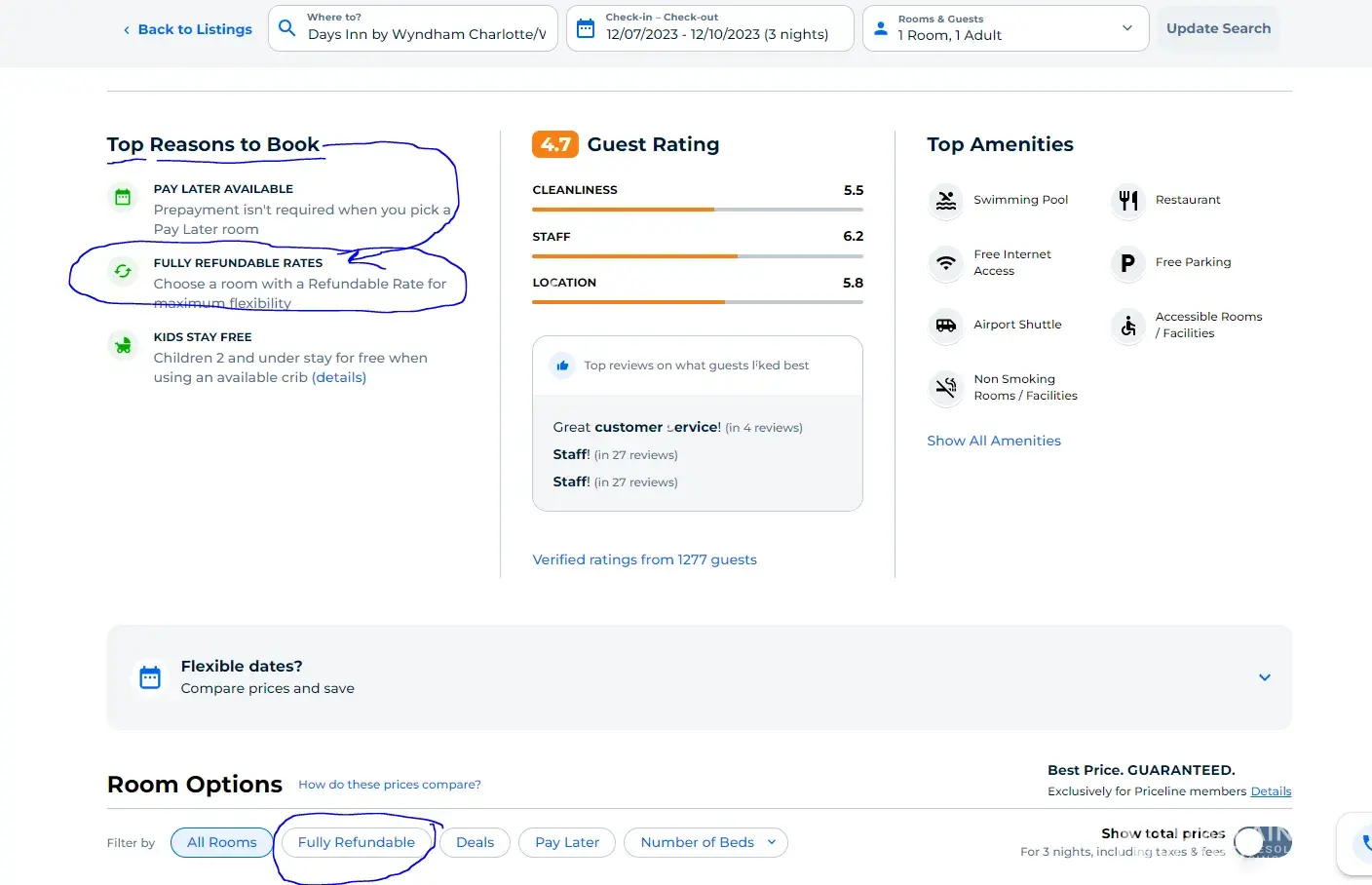1372x885 pixels.
Task: Open Show All Amenities link
Action: click(993, 441)
